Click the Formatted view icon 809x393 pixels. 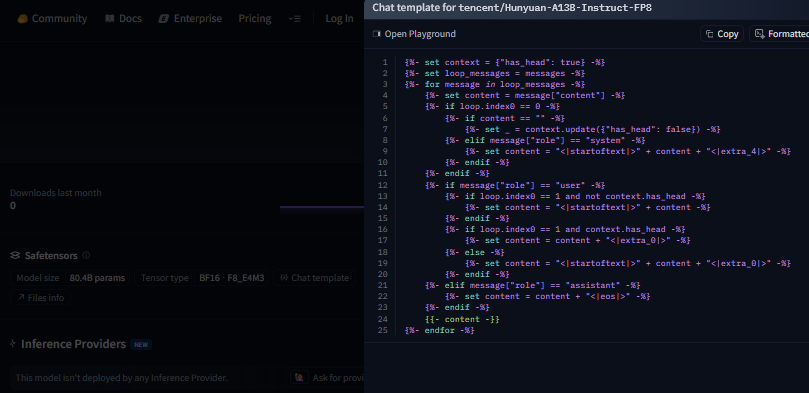pyautogui.click(x=759, y=34)
